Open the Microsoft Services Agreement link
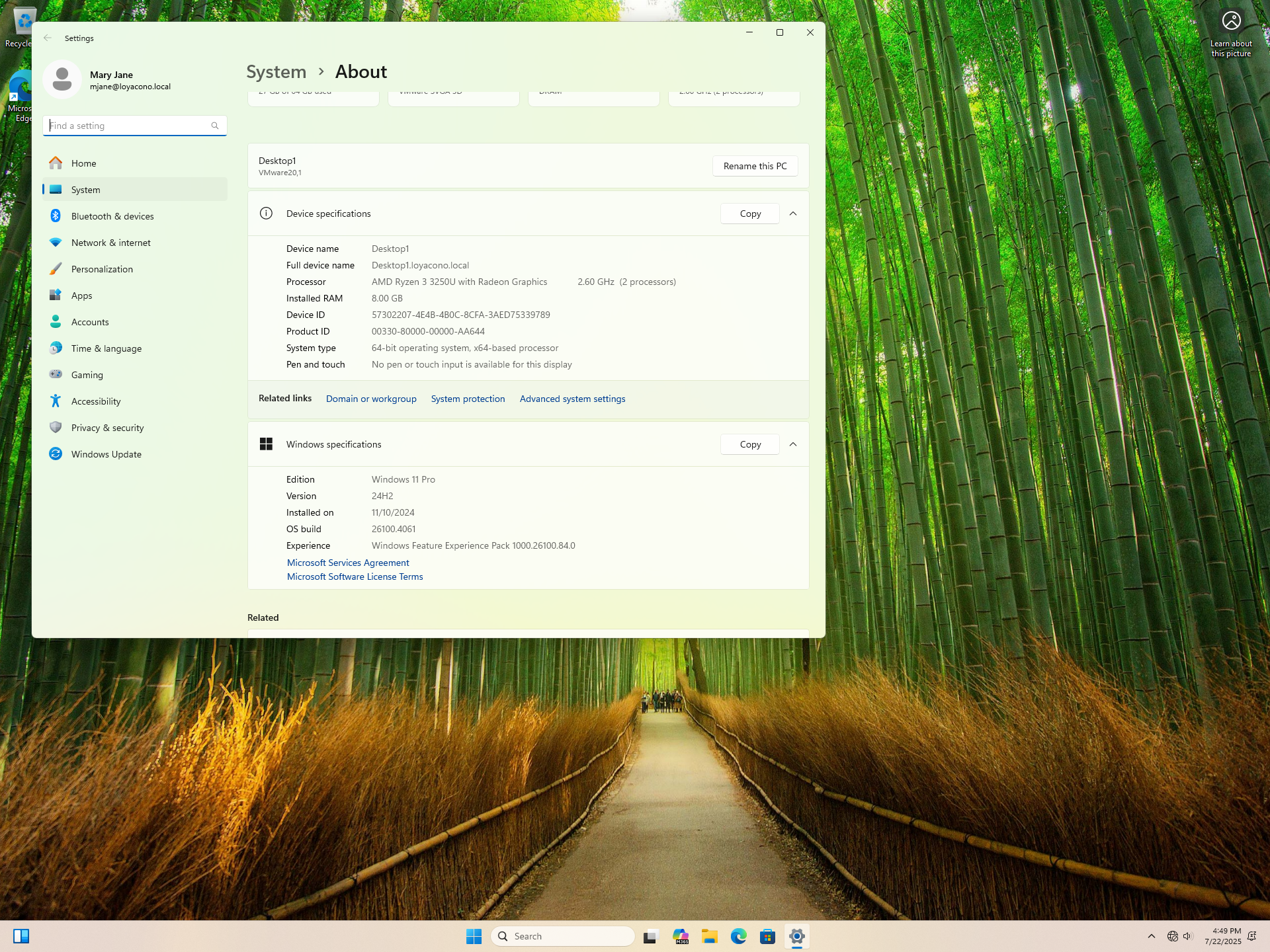 point(348,563)
